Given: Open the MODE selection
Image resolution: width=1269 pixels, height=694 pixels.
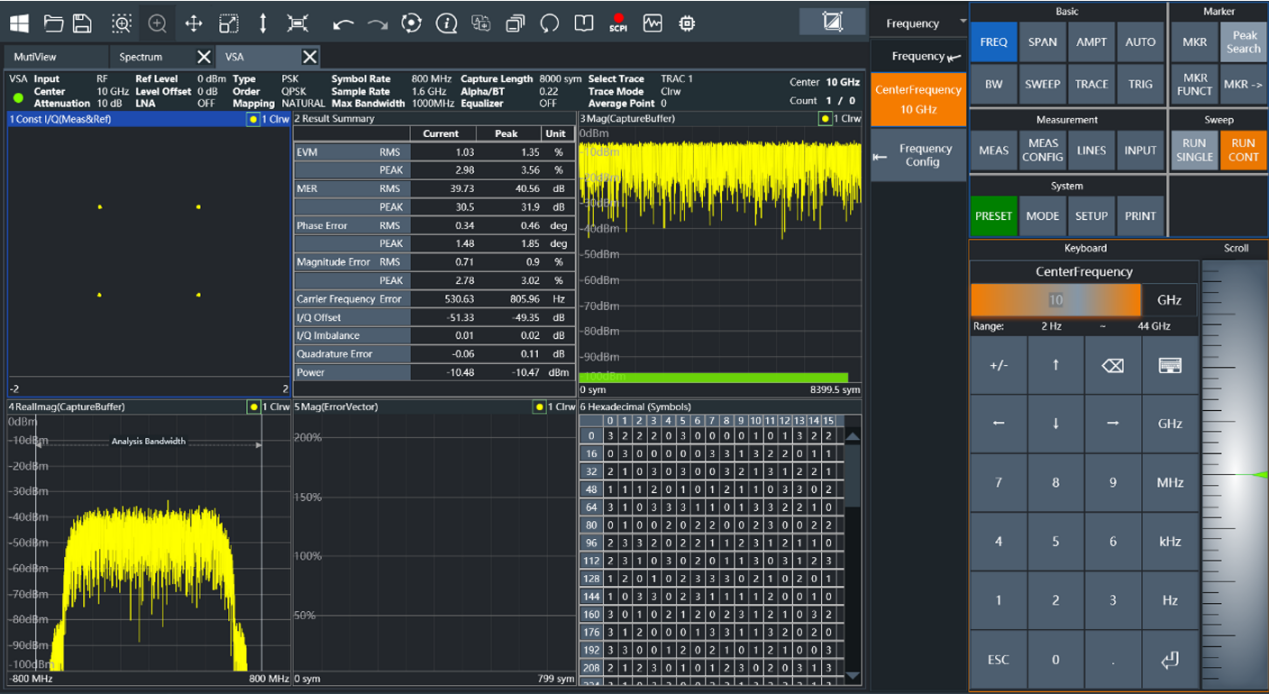Looking at the screenshot, I should [1042, 216].
